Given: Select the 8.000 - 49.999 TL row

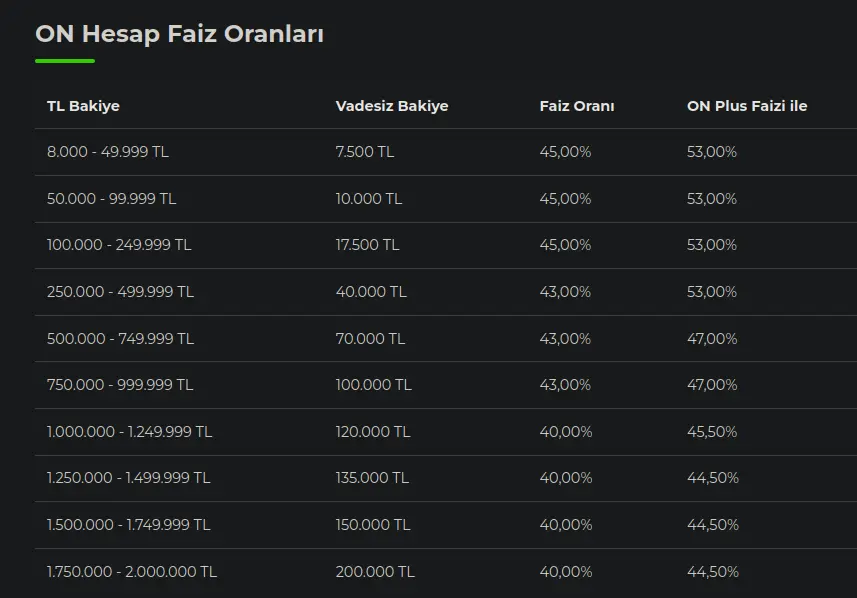Looking at the screenshot, I should [x=446, y=152].
